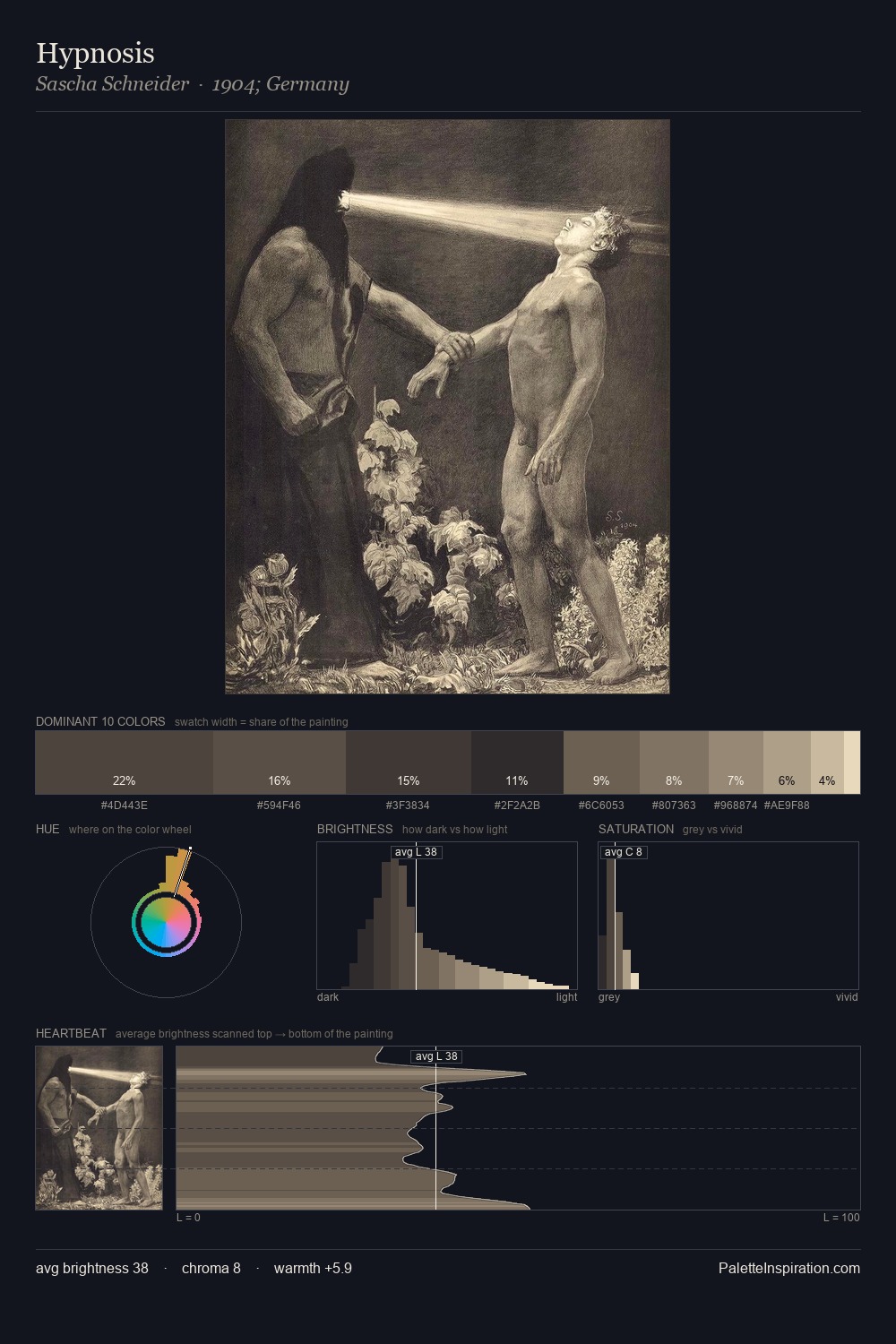Click the "warmth +5.9" footer stat
Image resolution: width=896 pixels, height=1344 pixels.
[x=313, y=1269]
